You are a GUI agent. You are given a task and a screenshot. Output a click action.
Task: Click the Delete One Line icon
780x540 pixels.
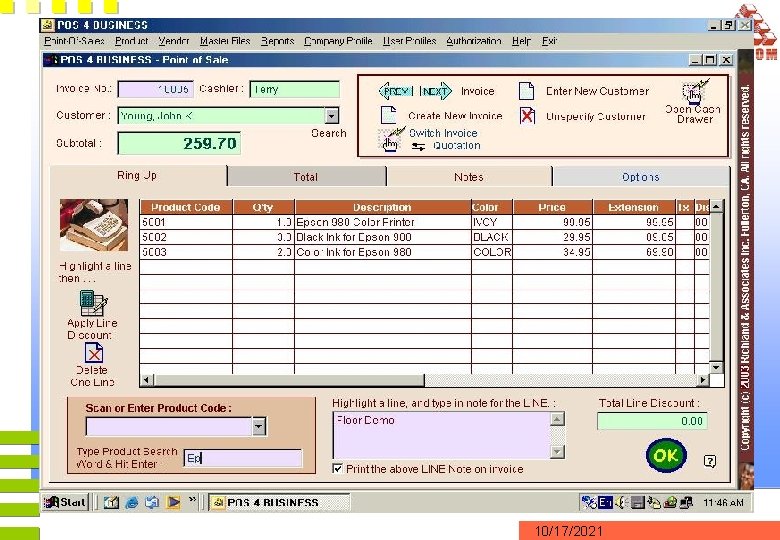point(94,353)
